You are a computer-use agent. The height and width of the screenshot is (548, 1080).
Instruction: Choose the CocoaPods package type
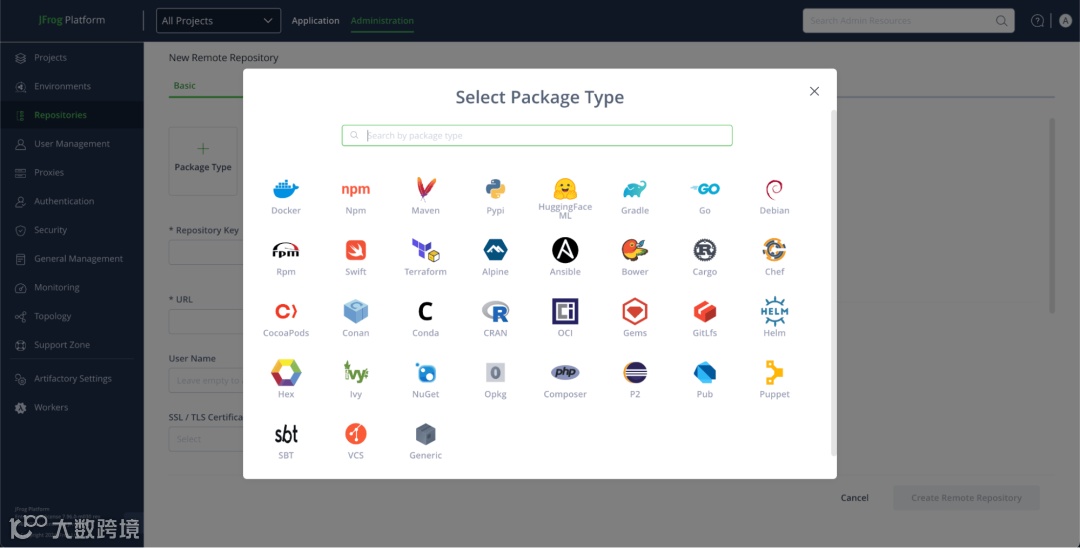click(286, 319)
